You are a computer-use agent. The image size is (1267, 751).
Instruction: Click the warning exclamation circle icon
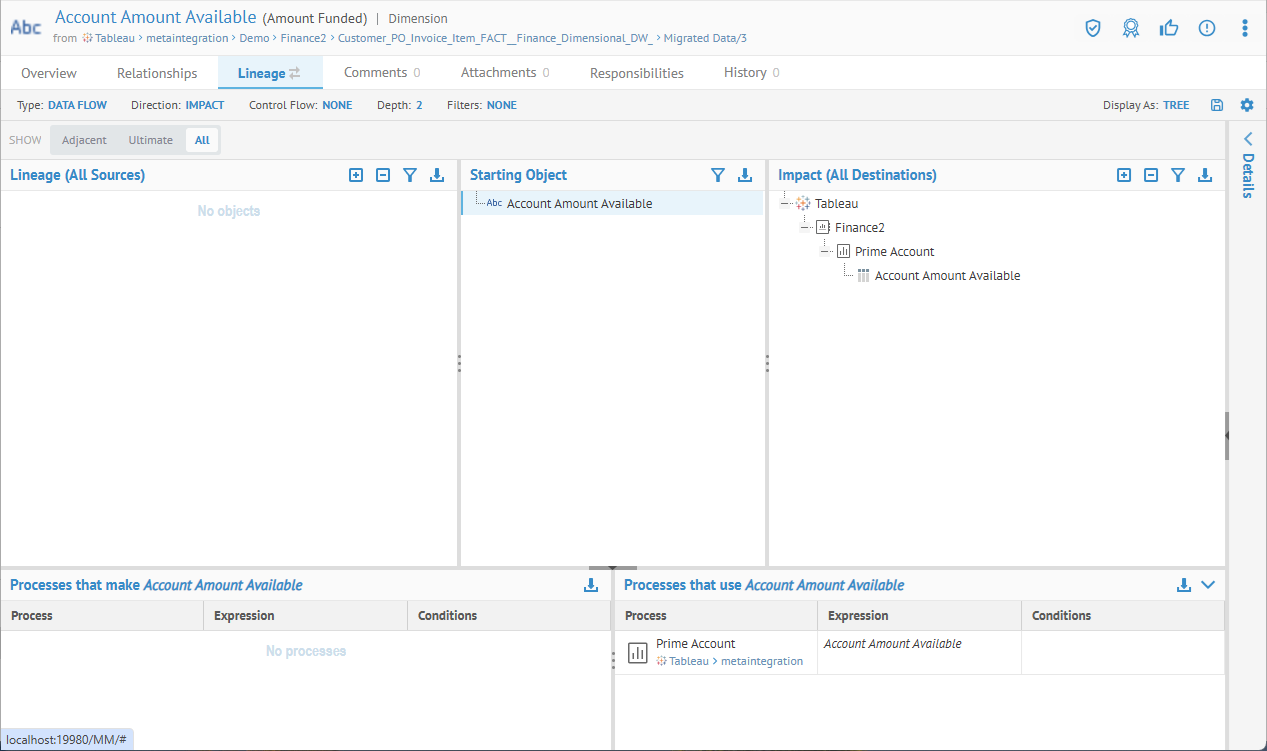click(1207, 28)
